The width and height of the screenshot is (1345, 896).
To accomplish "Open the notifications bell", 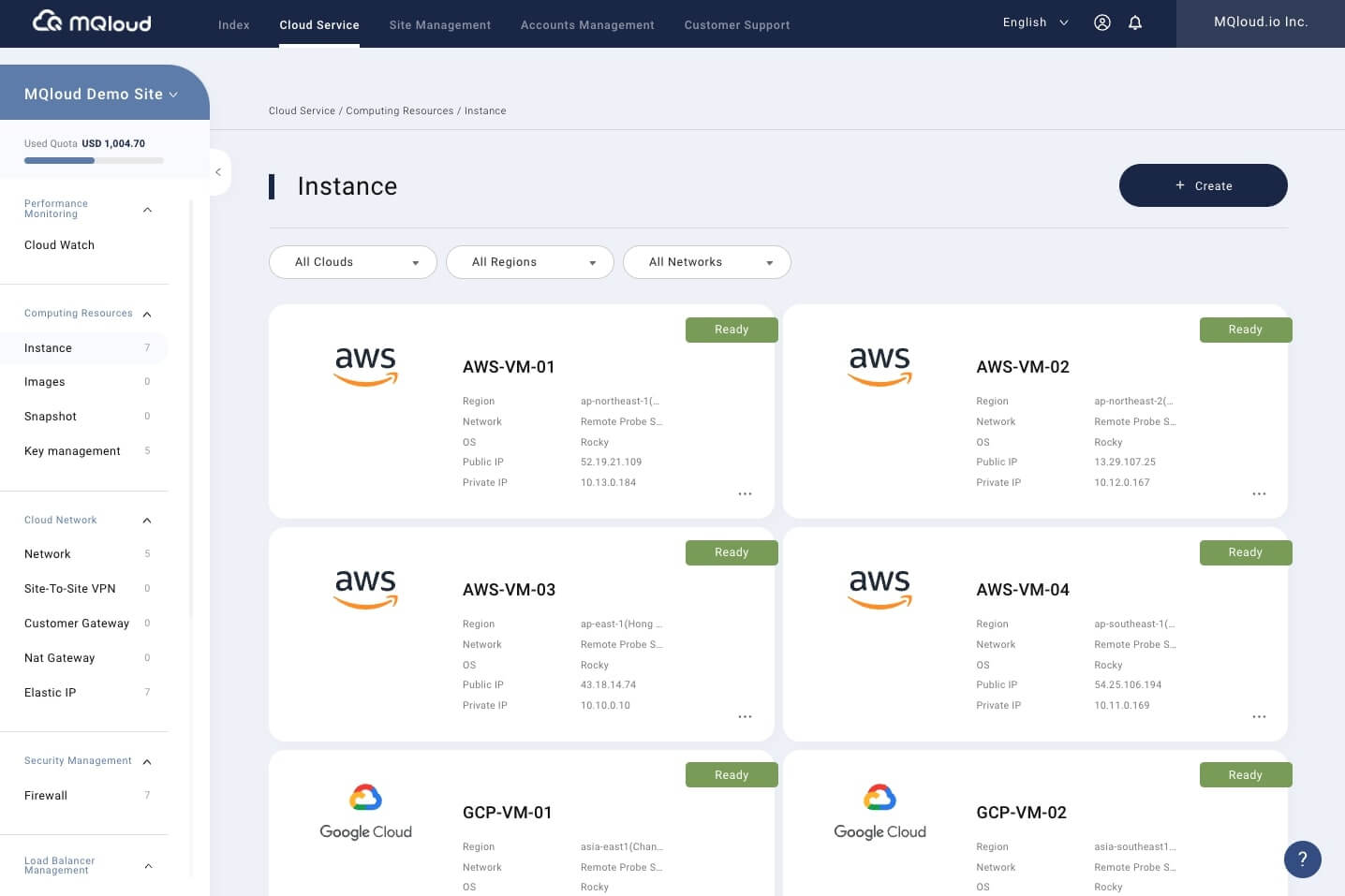I will coord(1135,22).
